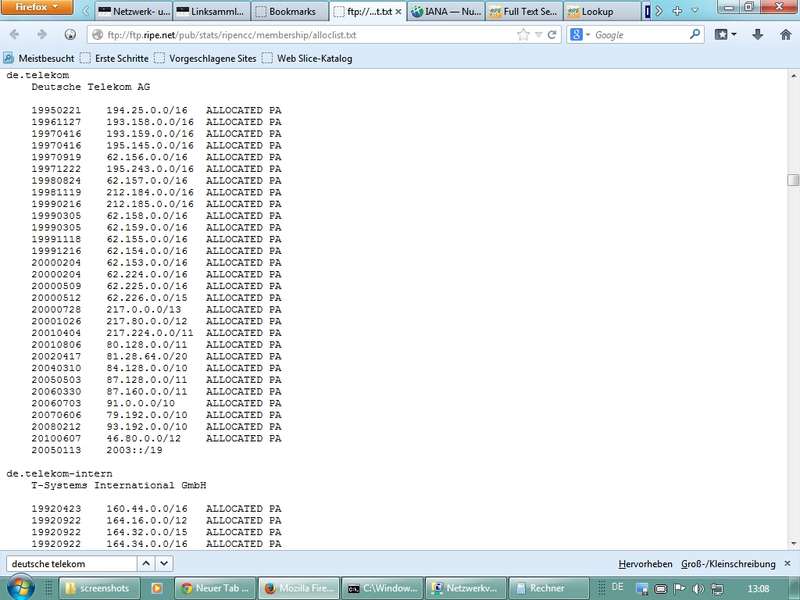This screenshot has height=600, width=800.
Task: Switch to Rechner calculator taskbar item
Action: click(549, 588)
